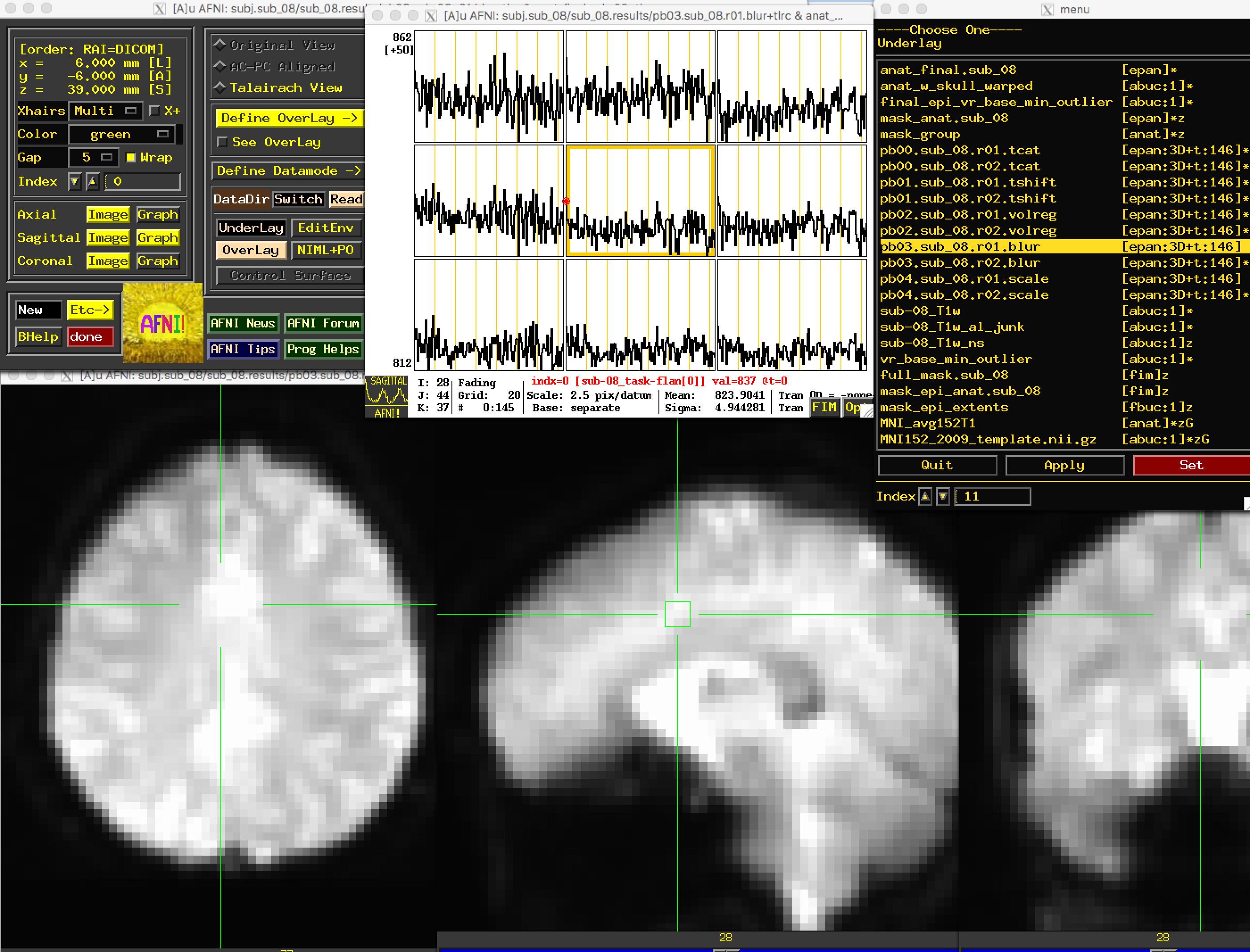Open the Coronal Image viewer
The height and width of the screenshot is (952, 1250).
[108, 261]
